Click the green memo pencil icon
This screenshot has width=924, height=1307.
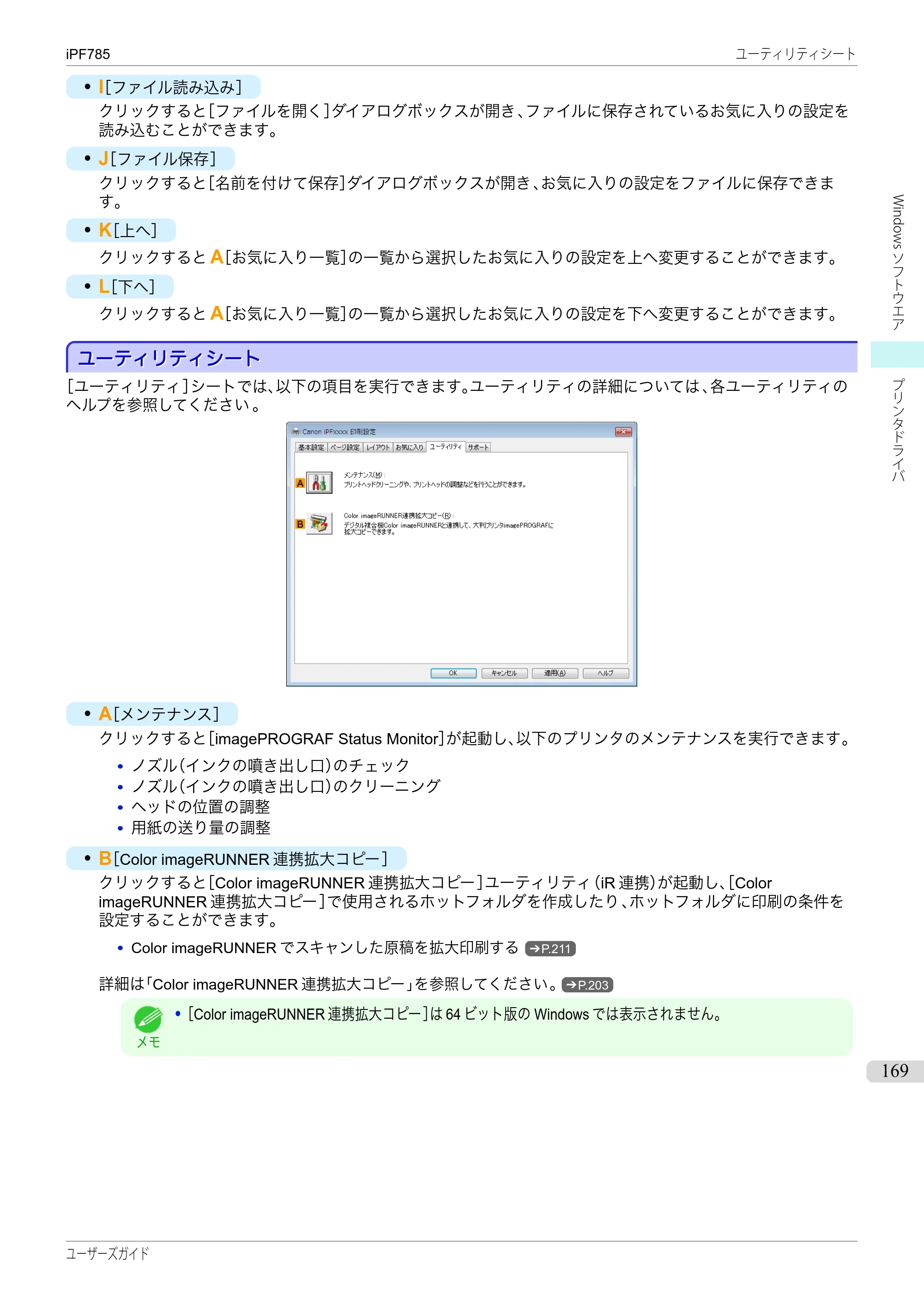(x=149, y=1019)
